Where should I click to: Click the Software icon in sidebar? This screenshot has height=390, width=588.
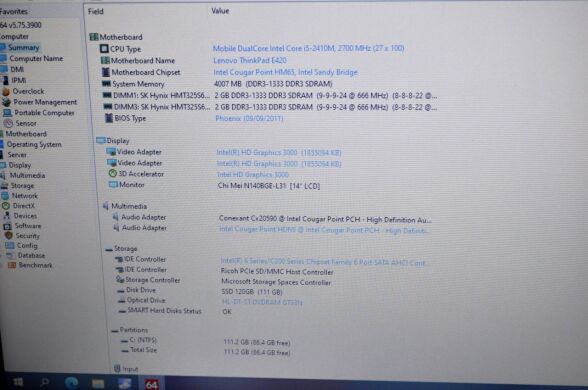tap(7, 226)
